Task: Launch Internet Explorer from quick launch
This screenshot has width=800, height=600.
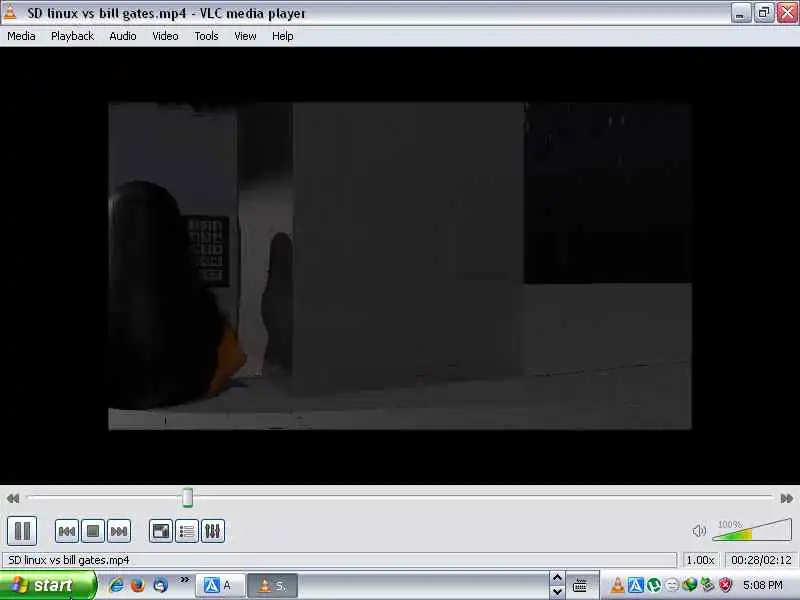Action: [116, 585]
